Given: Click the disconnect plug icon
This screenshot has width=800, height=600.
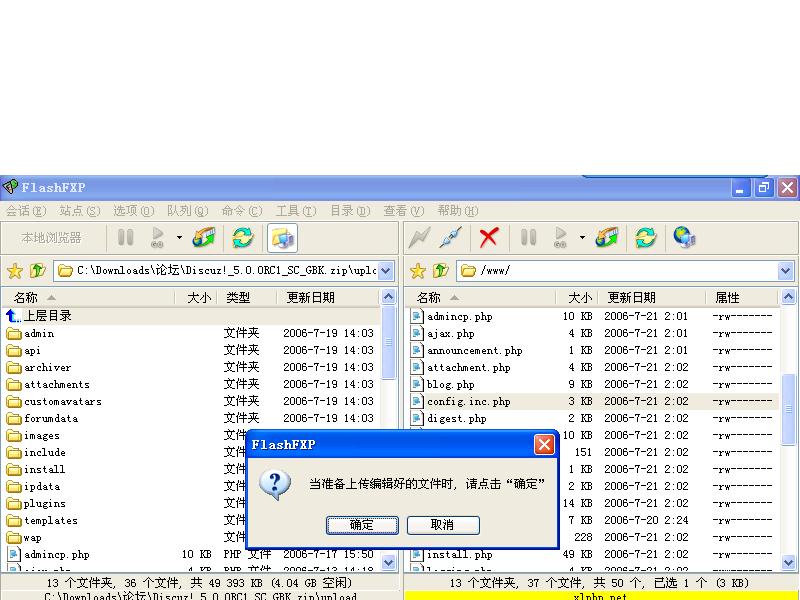Looking at the screenshot, I should coord(451,238).
